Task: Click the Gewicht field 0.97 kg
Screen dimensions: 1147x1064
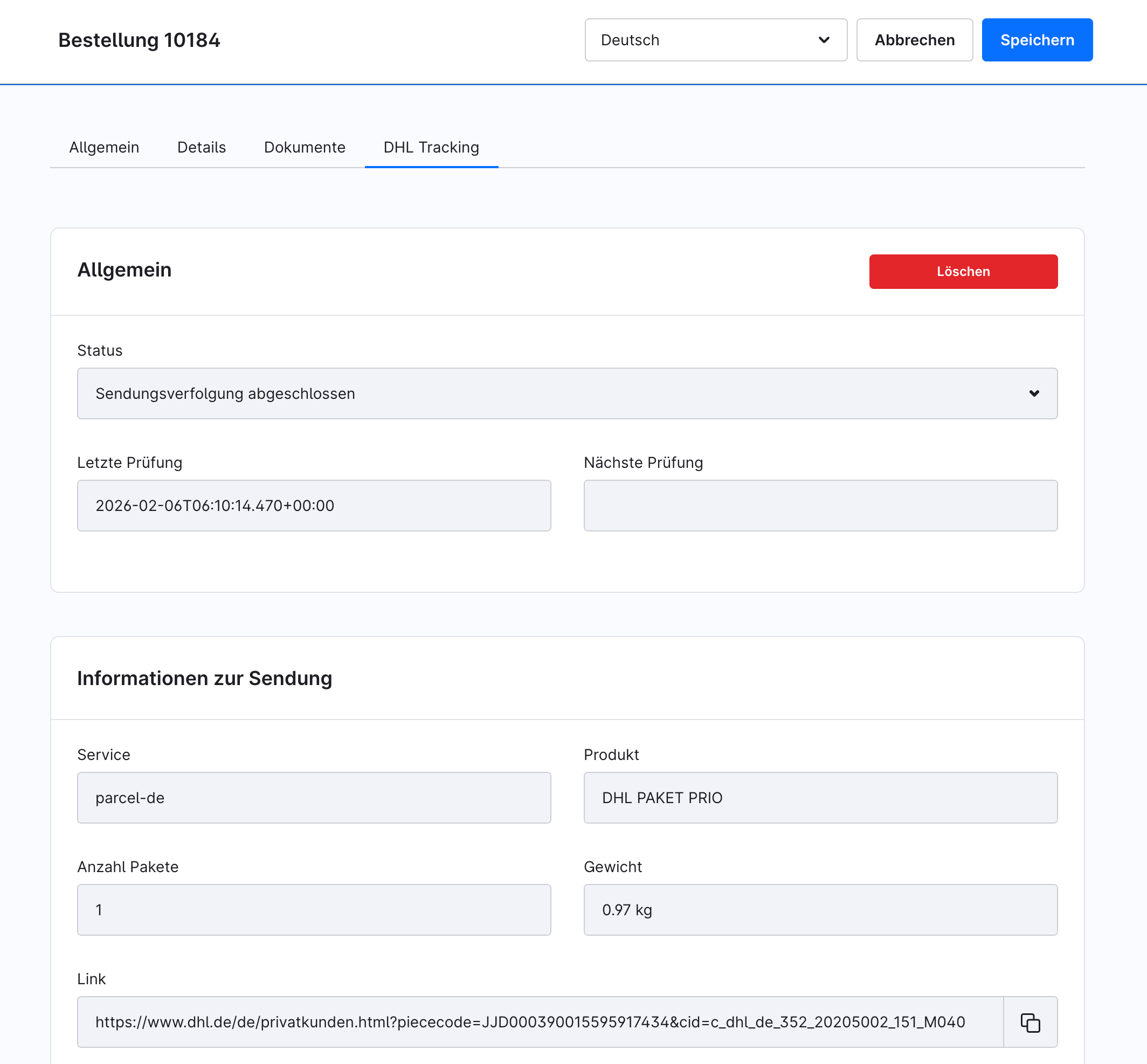Action: click(x=820, y=910)
